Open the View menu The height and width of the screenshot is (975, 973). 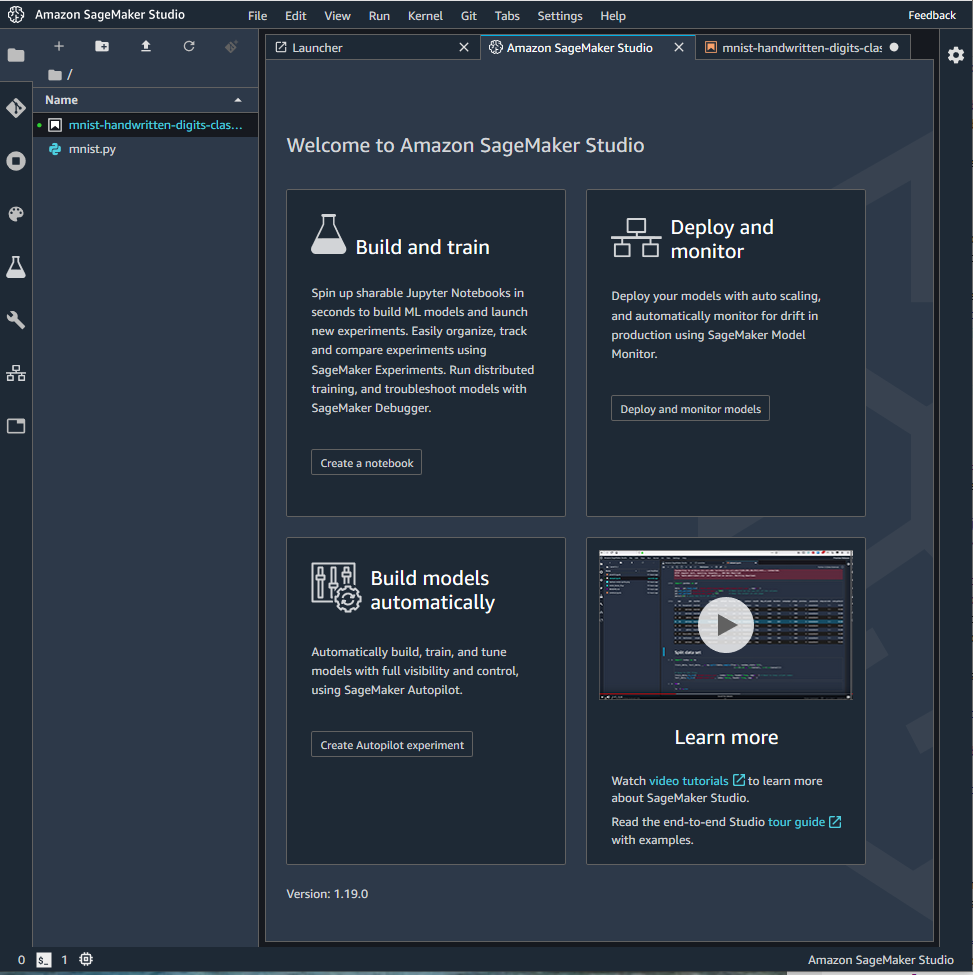tap(338, 16)
